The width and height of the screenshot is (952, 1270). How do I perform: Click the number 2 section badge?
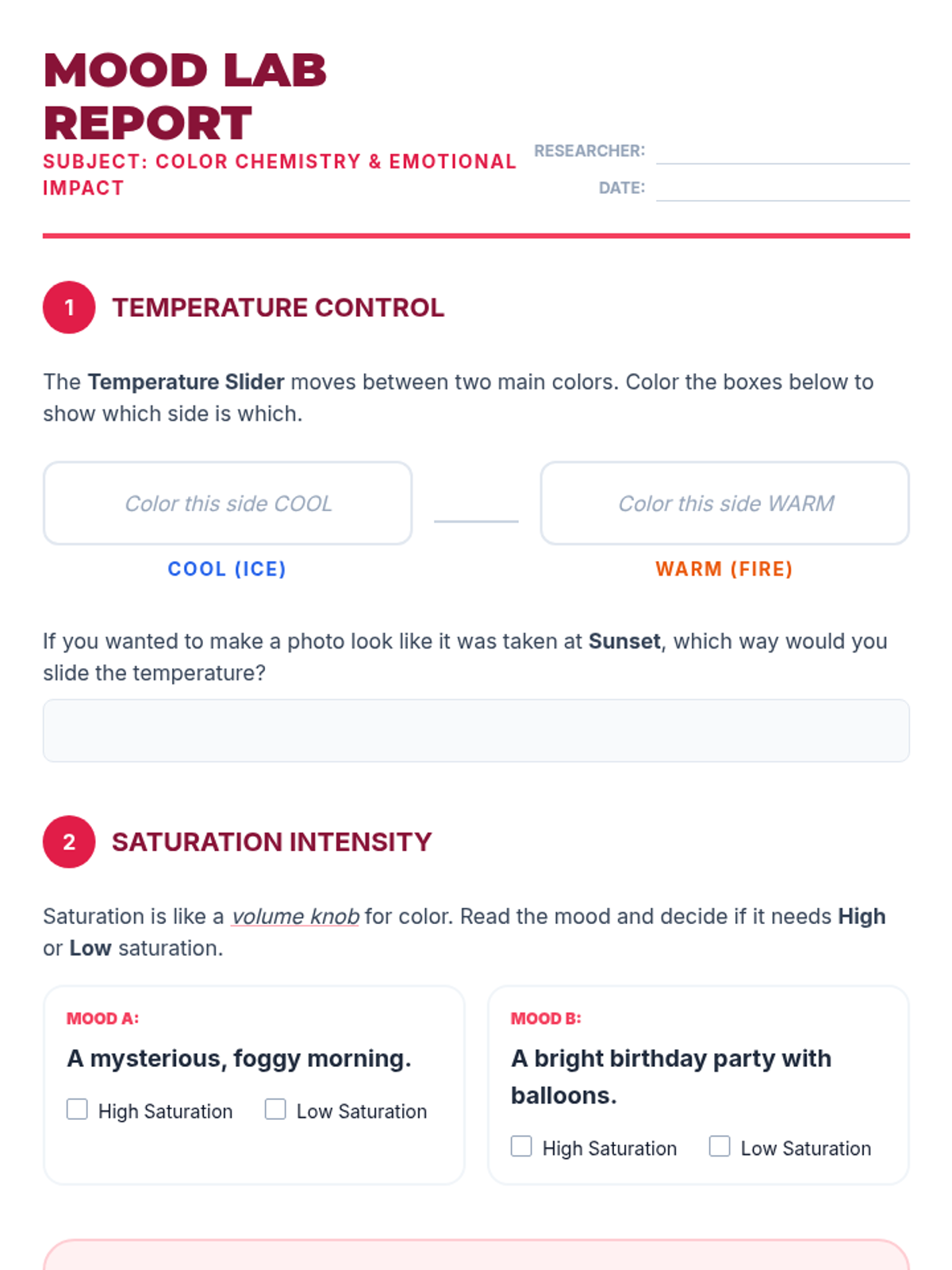(x=69, y=841)
